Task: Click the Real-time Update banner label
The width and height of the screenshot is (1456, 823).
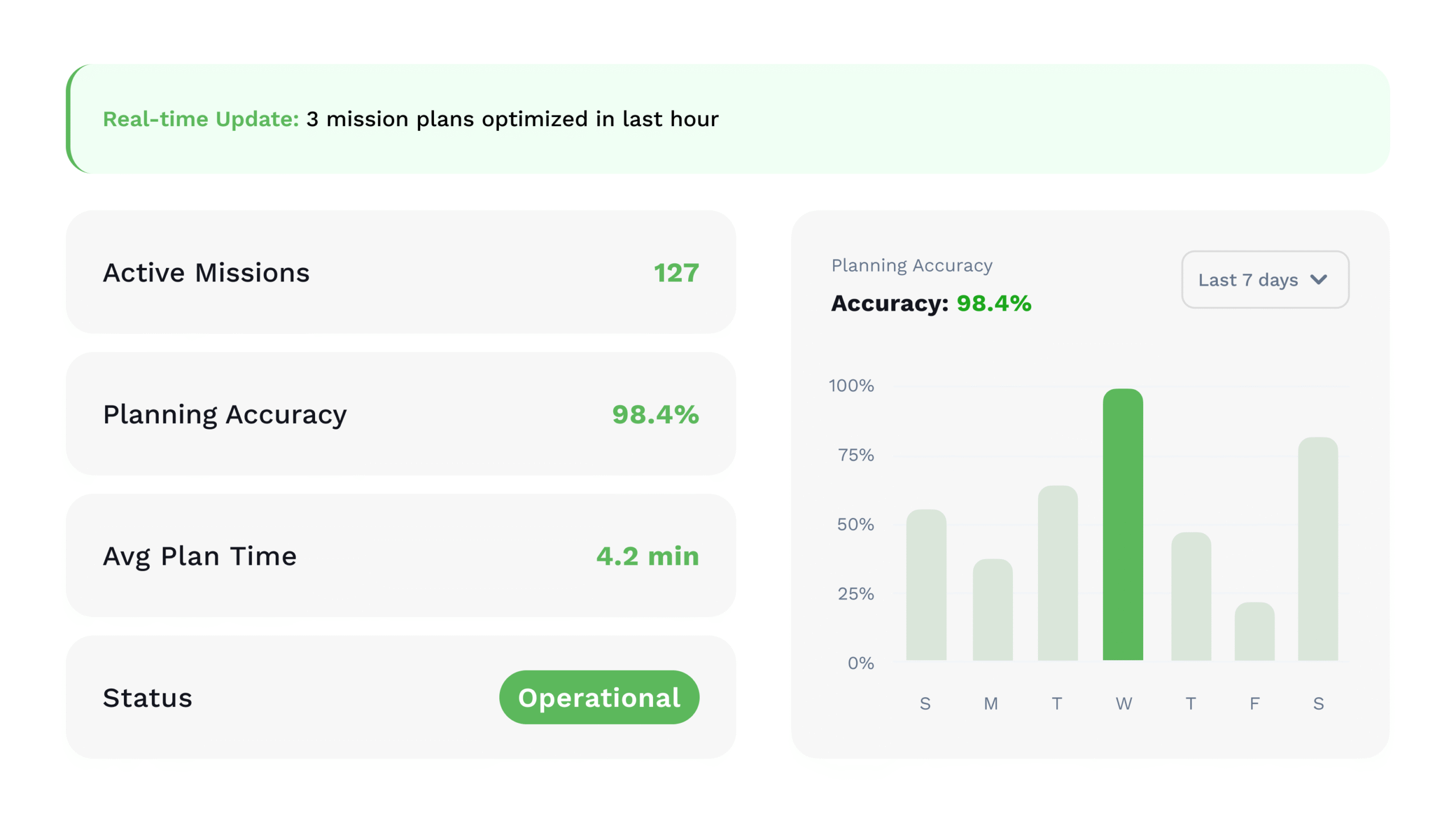Action: 200,119
